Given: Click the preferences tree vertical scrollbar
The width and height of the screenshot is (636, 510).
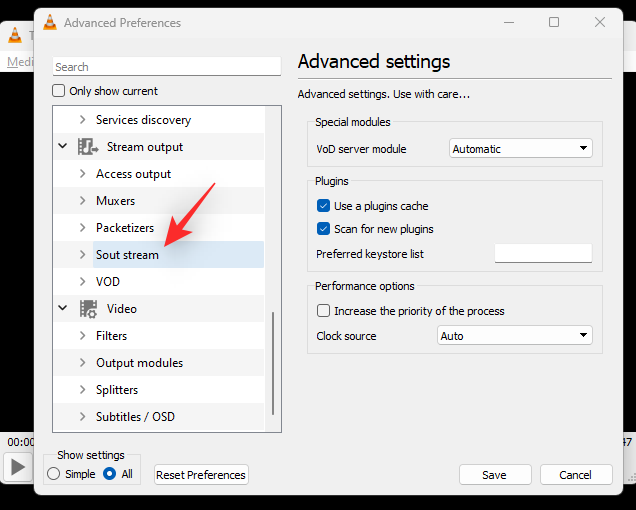Looking at the screenshot, I should point(273,363).
